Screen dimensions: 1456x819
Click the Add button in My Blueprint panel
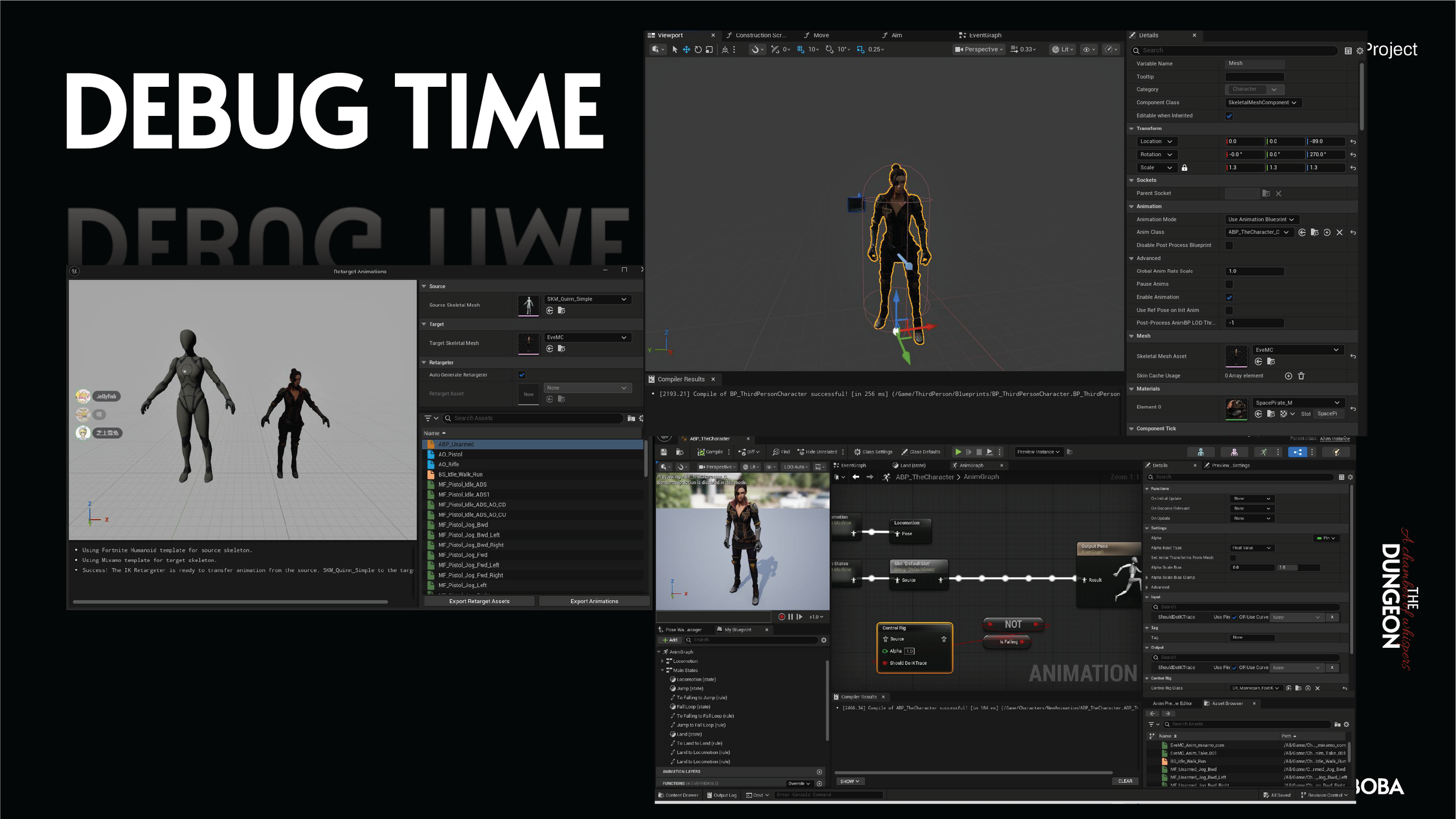point(670,640)
